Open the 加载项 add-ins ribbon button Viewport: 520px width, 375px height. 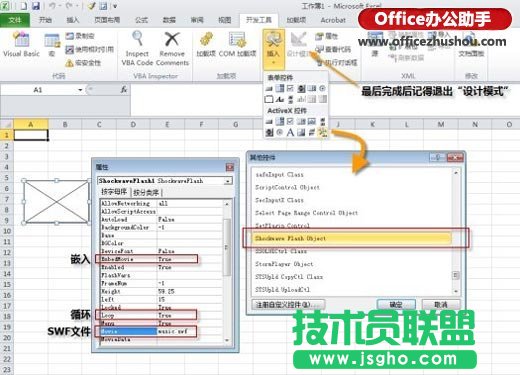click(206, 44)
